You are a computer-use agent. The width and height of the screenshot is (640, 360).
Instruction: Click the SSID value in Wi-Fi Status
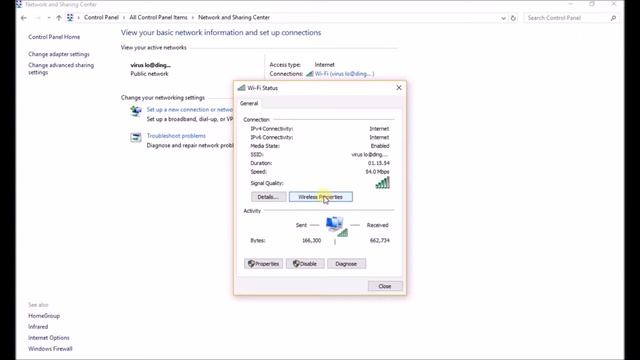click(x=370, y=154)
